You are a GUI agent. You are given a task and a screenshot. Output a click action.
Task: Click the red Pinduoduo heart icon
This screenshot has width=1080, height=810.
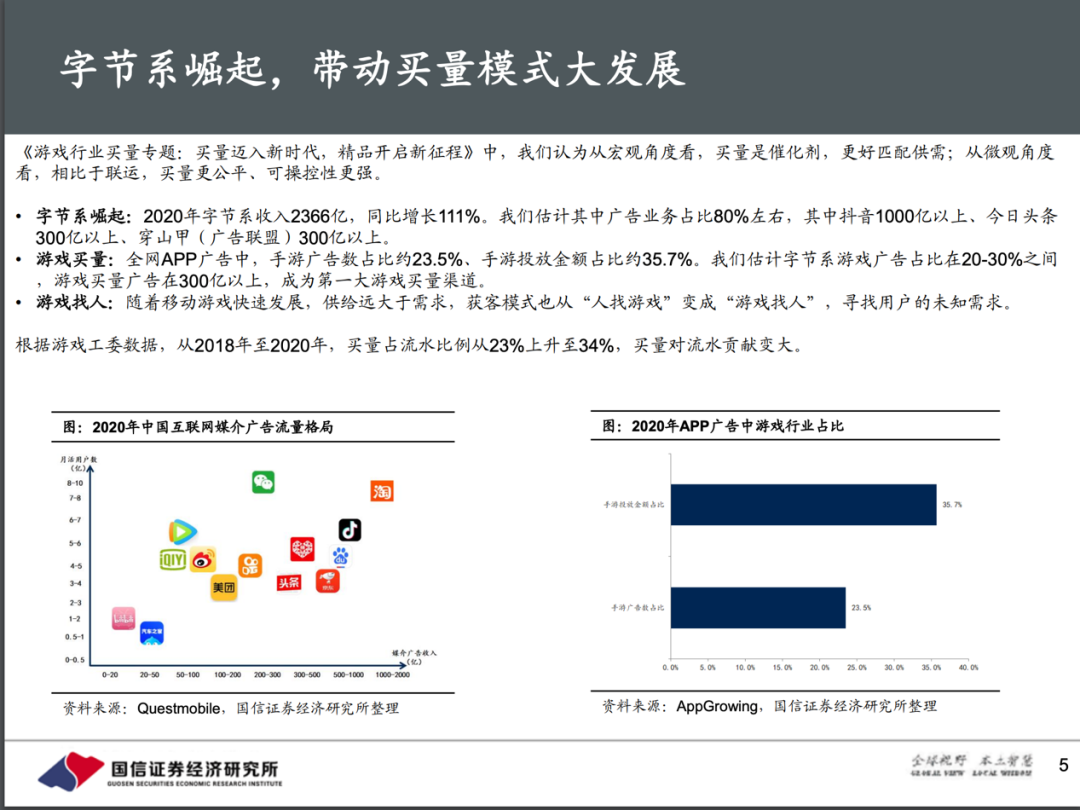[x=303, y=549]
